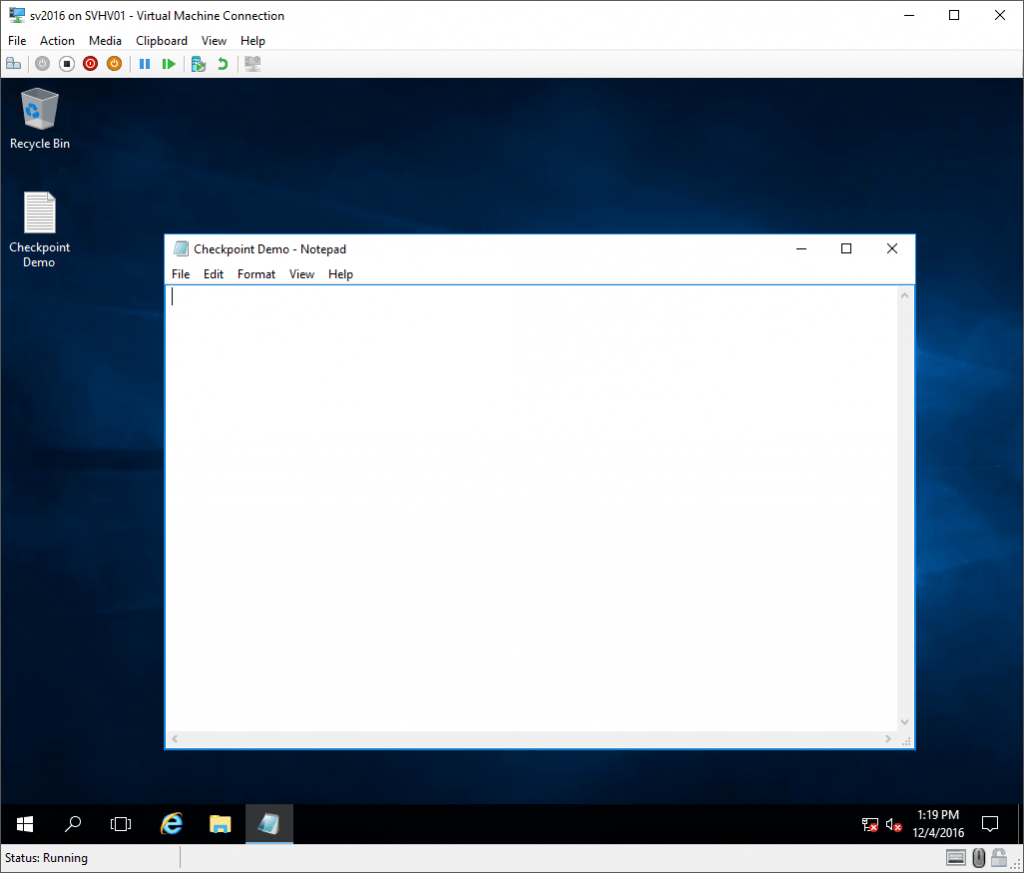Viewport: 1024px width, 873px height.
Task: Click the Turn Off stop icon
Action: click(67, 64)
